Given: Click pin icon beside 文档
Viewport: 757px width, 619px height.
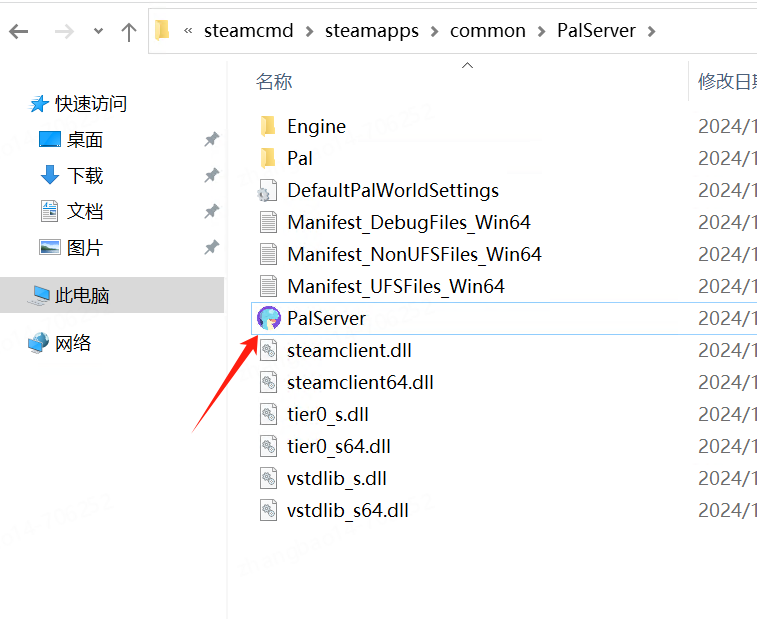Looking at the screenshot, I should (211, 211).
